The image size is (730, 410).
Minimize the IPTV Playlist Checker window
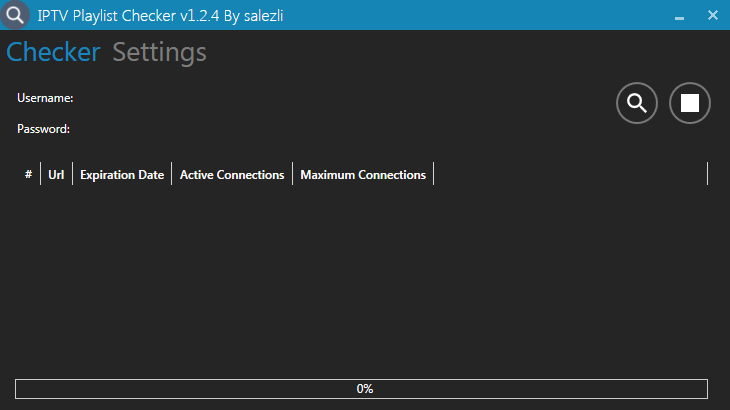click(679, 16)
